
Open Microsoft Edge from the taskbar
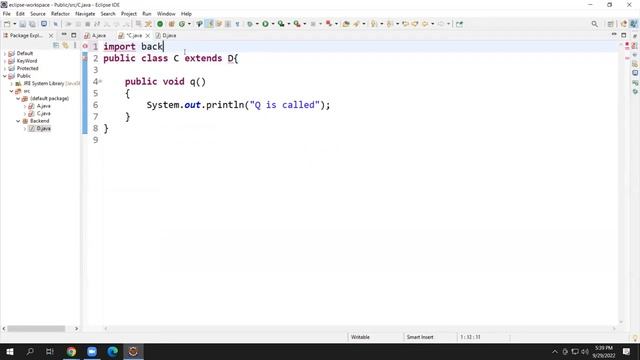[113, 351]
